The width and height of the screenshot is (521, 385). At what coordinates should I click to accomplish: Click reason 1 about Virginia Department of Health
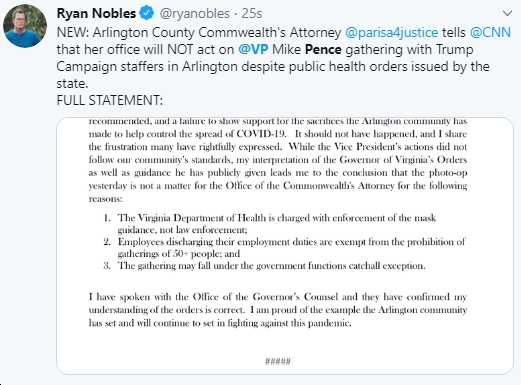pos(270,224)
